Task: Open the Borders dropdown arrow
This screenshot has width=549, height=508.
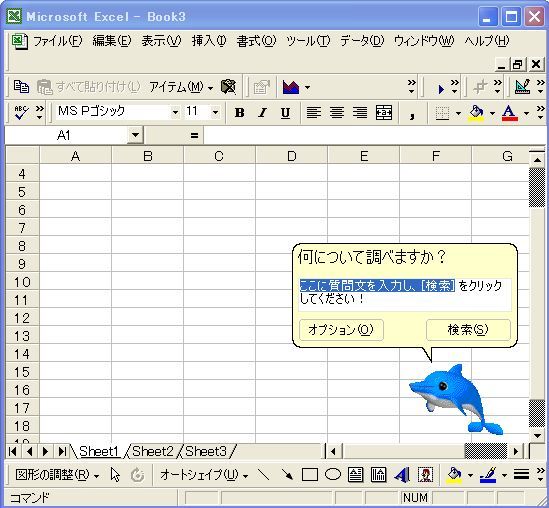Action: tap(458, 113)
